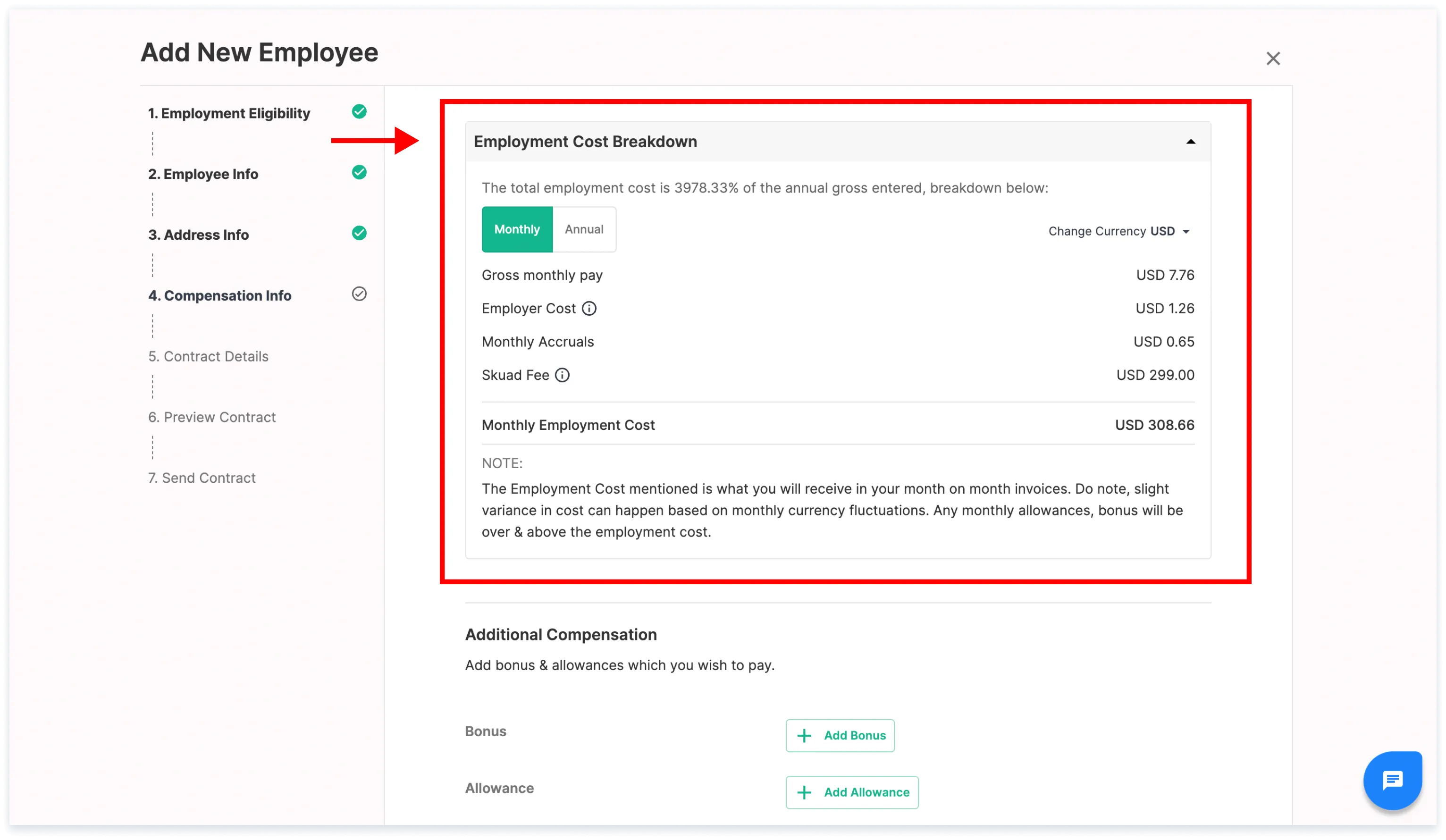
Task: Click the Employer Cost label
Action: (x=529, y=309)
